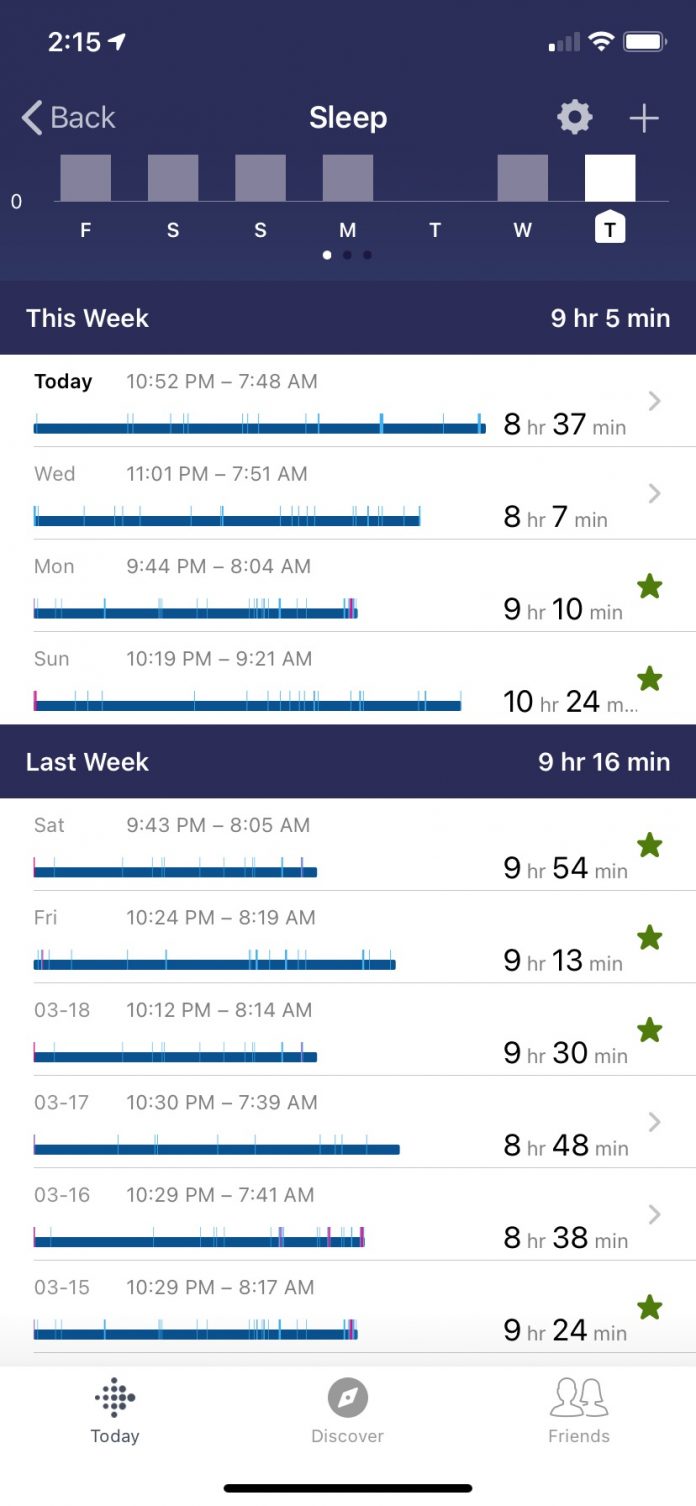Click the green star on Monday's sleep entry
Viewport: 696px width, 1506px height.
click(x=650, y=586)
